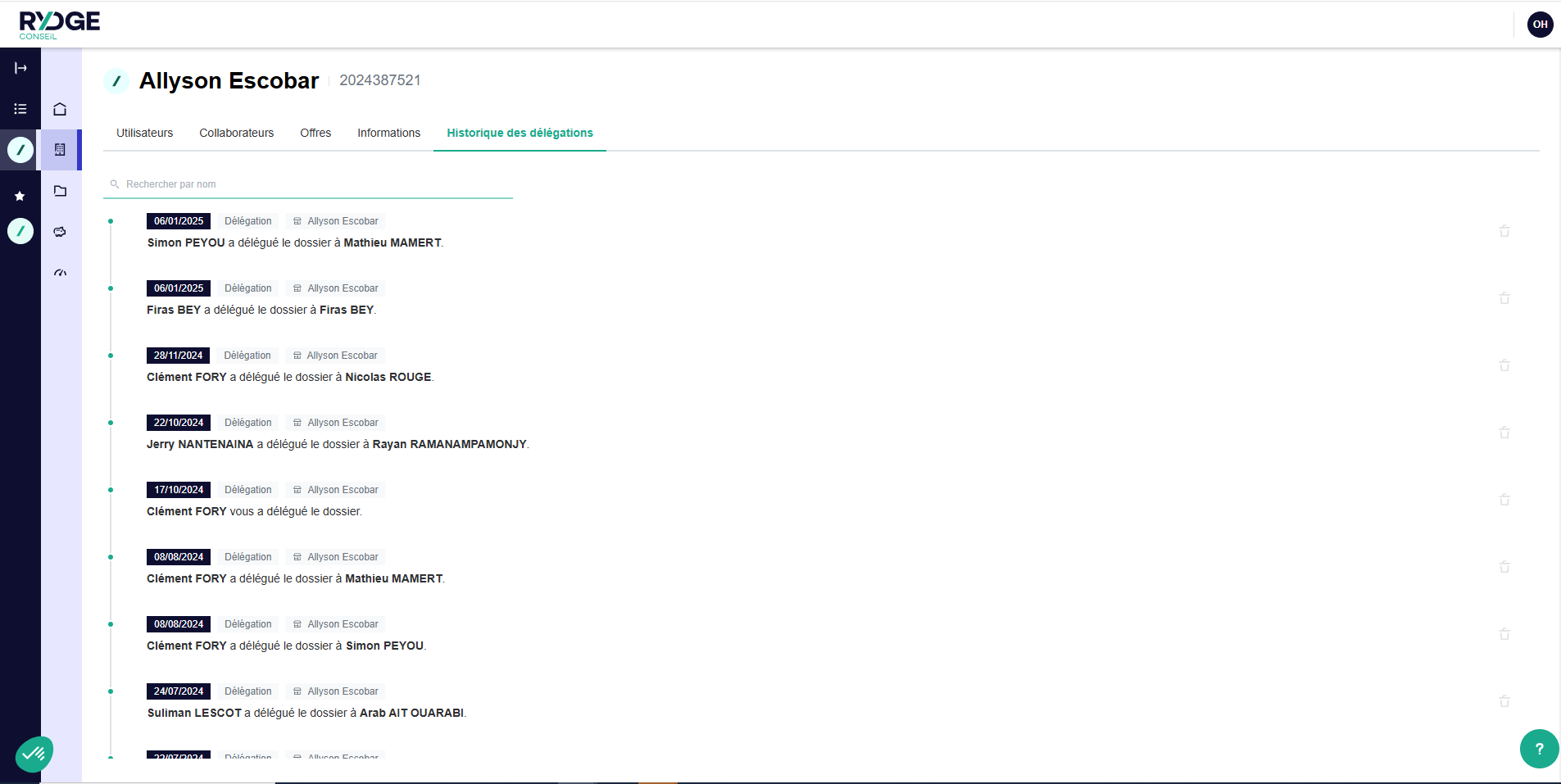
Task: Click the Allyson Escobar tag on 24/07/2024 row
Action: tap(336, 691)
